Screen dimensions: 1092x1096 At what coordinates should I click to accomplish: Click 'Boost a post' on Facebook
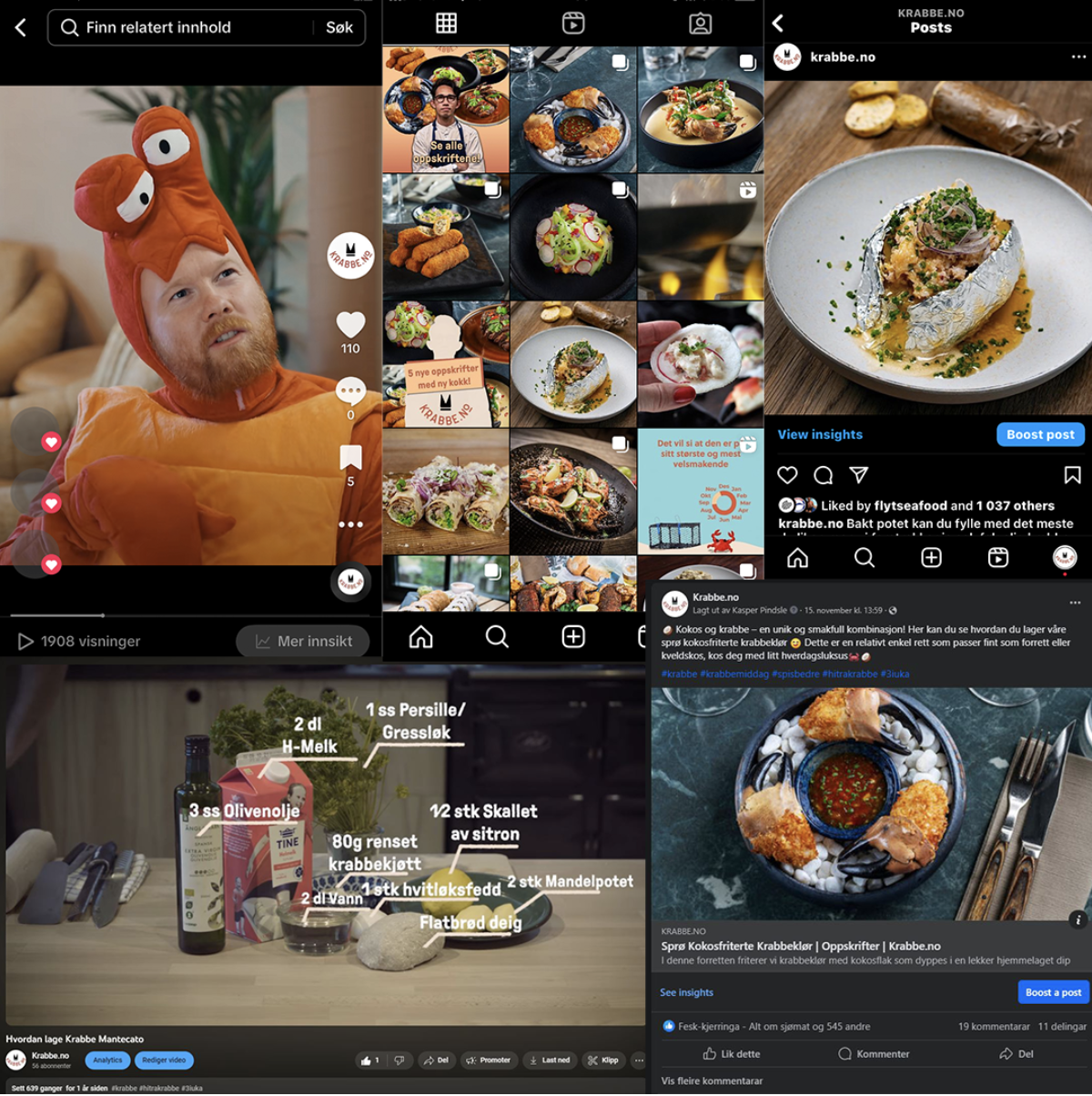pyautogui.click(x=1053, y=992)
